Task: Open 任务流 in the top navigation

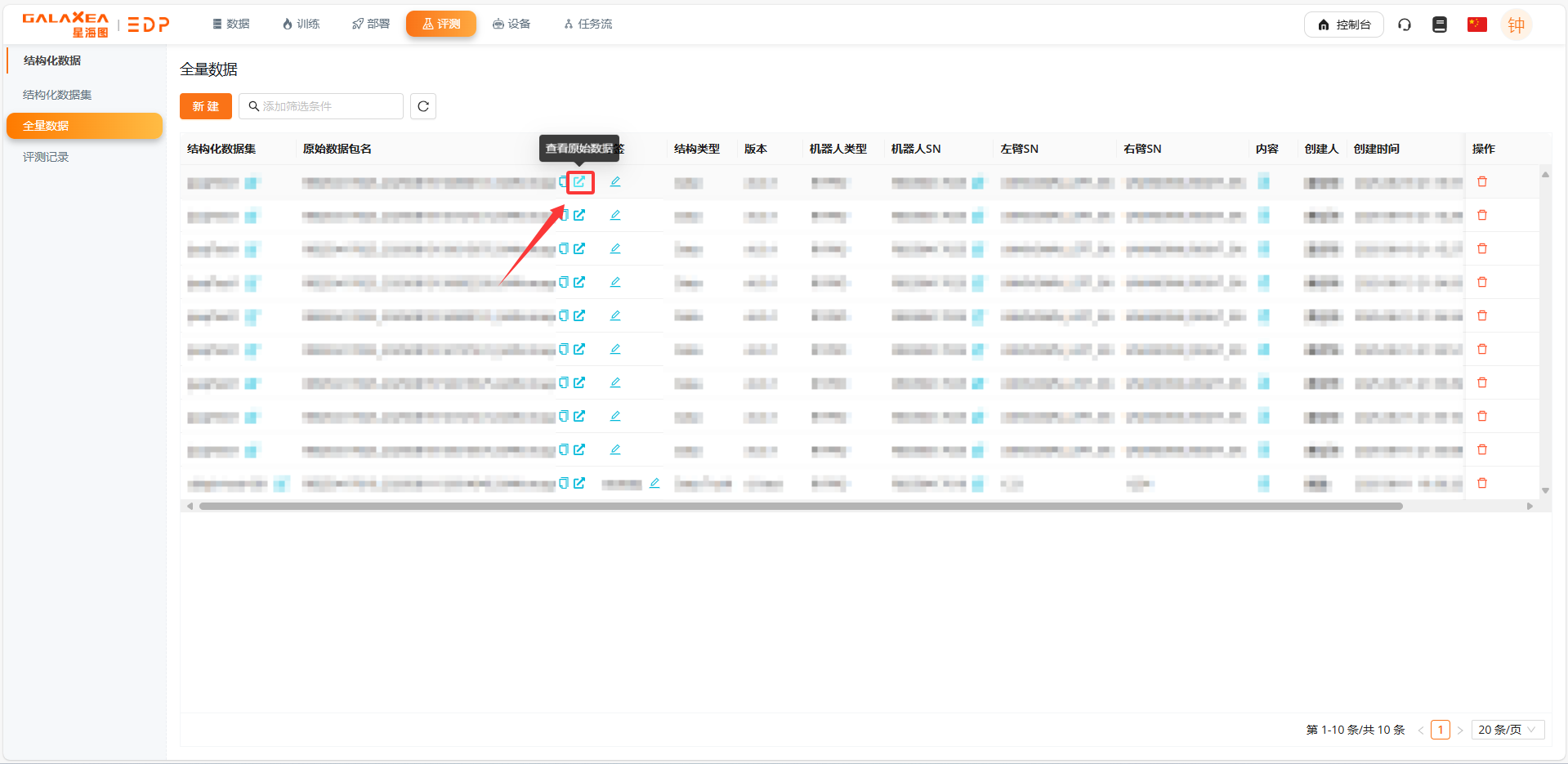Action: (588, 24)
